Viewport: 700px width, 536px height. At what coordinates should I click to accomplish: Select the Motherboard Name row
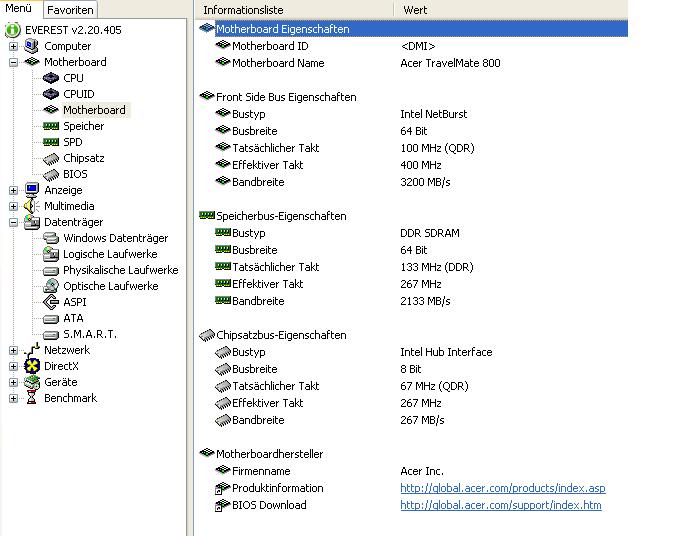pos(277,63)
